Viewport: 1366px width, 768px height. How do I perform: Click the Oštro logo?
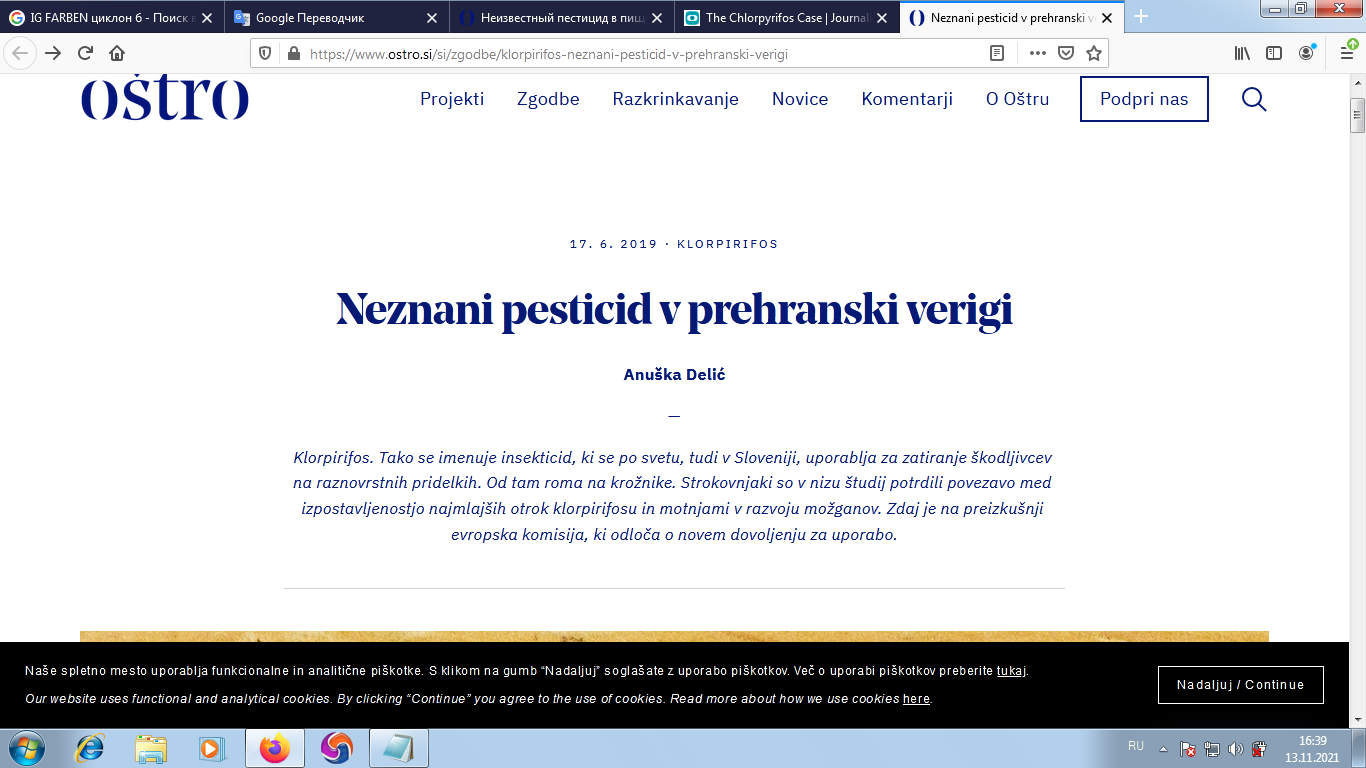click(165, 98)
